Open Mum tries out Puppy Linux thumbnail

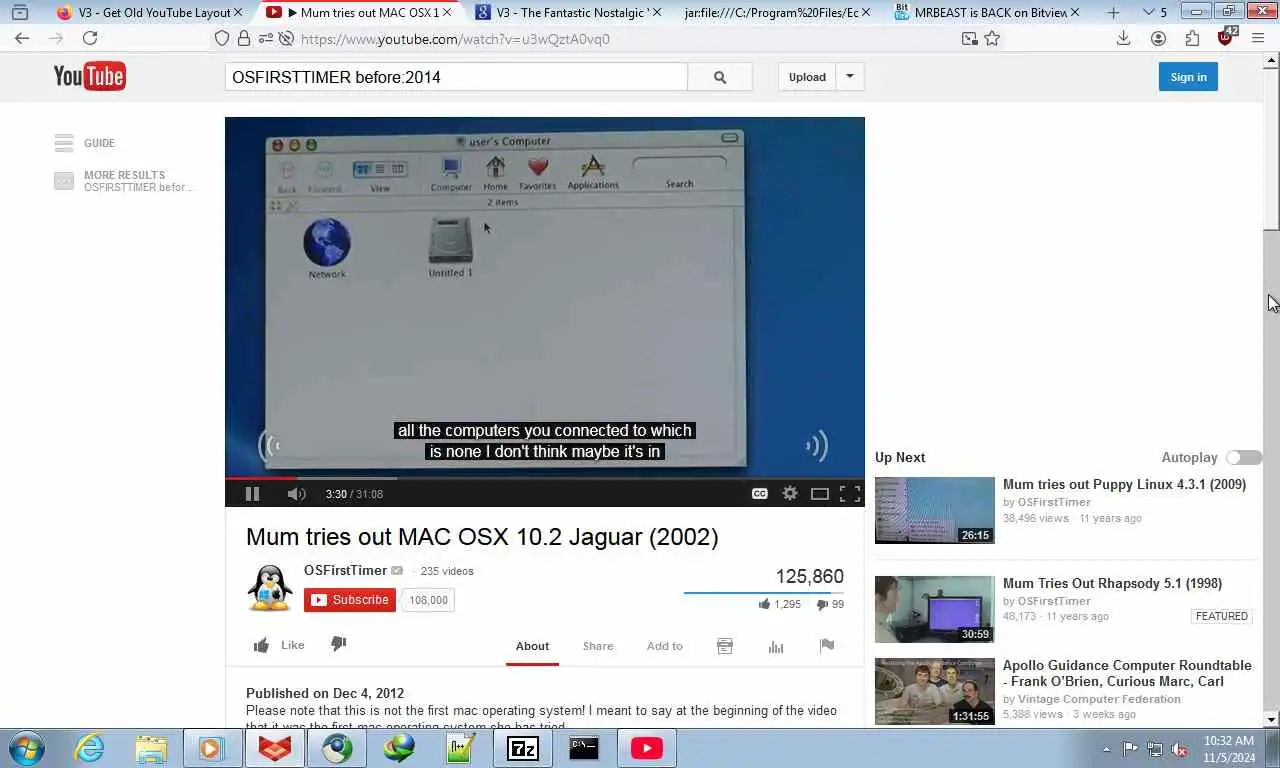(x=935, y=510)
